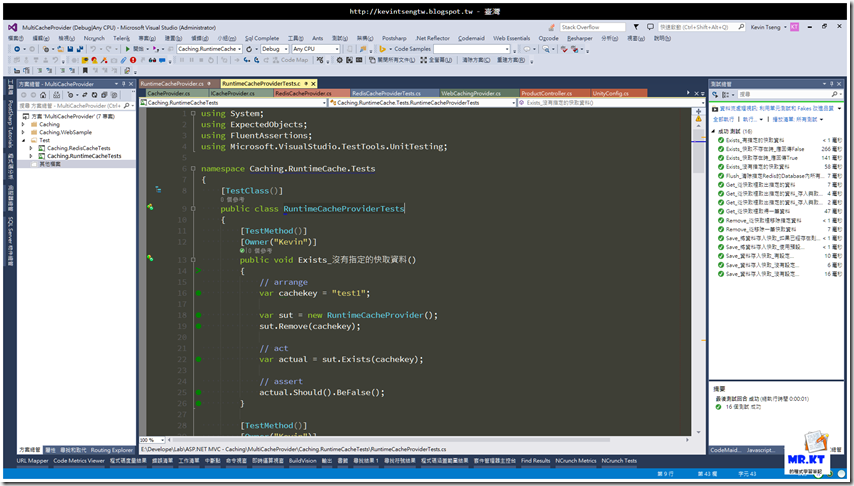Image resolution: width=854 pixels, height=486 pixels.
Task: Open the startup project Caching.RuntimeCache dropdown
Action: point(209,49)
